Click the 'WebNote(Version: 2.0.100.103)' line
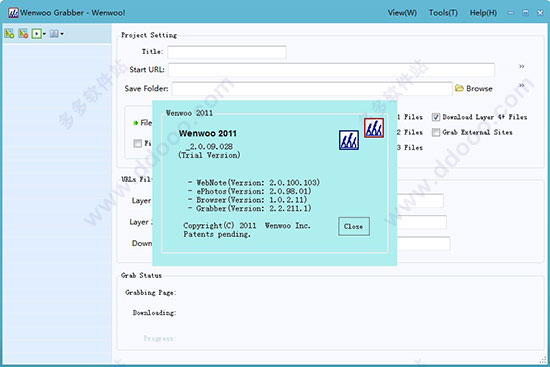This screenshot has height=367, width=550. [258, 182]
